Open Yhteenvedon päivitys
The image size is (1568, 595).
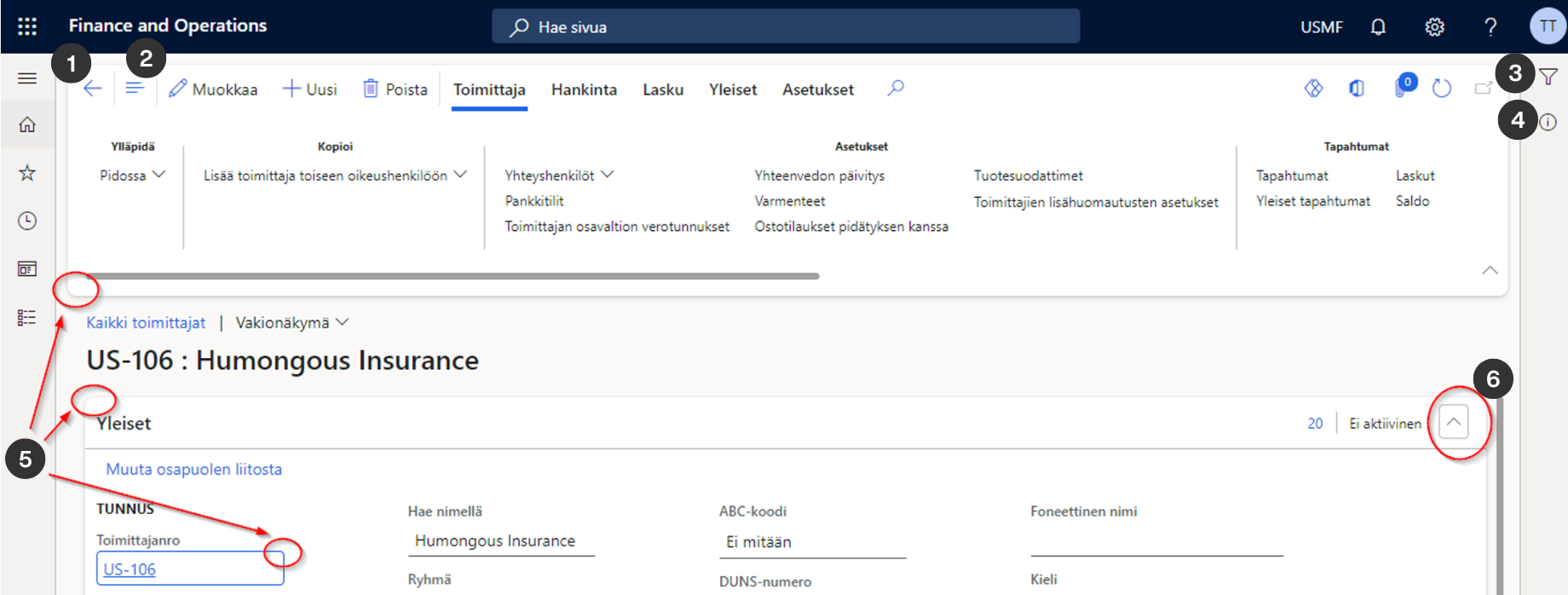pyautogui.click(x=820, y=175)
